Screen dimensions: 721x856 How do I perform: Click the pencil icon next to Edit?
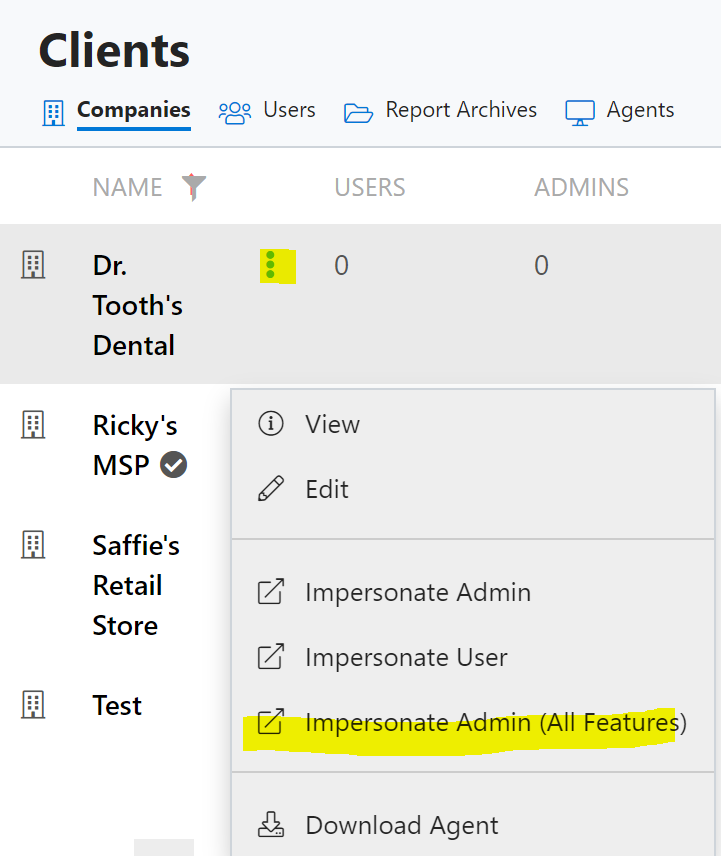271,488
